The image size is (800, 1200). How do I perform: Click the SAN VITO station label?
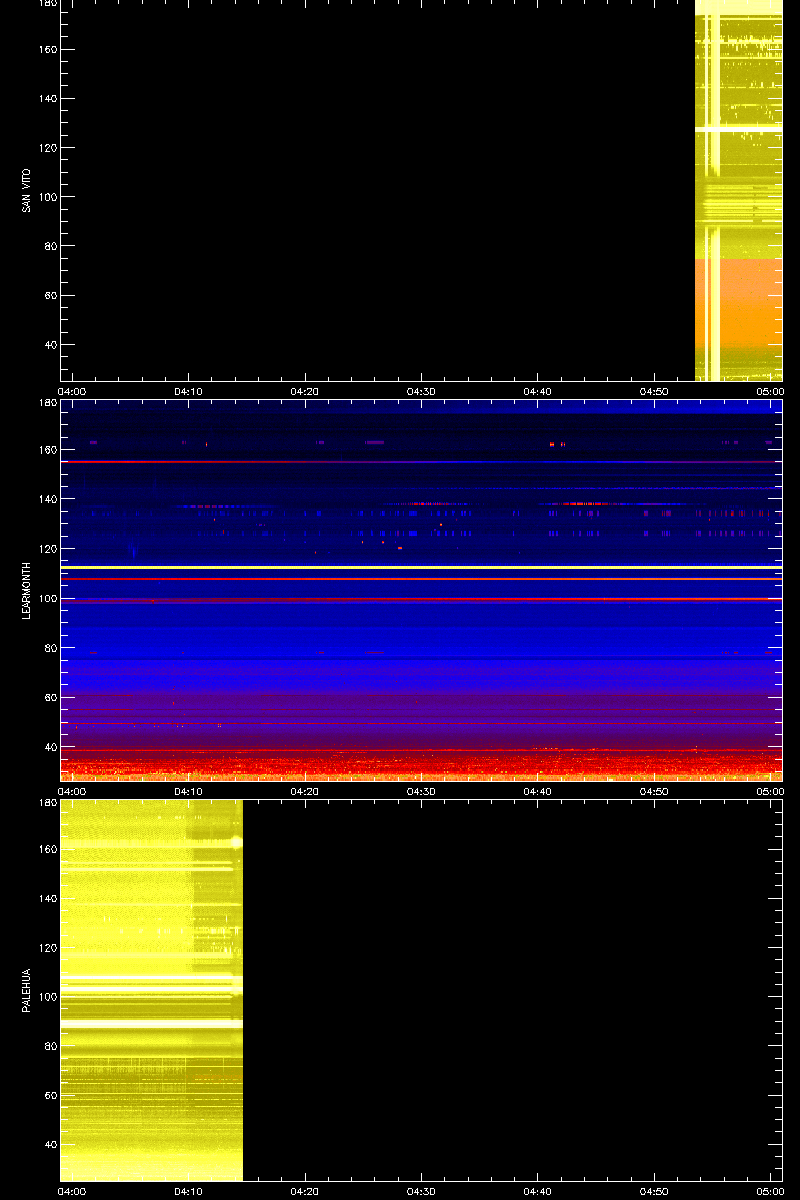tap(26, 190)
